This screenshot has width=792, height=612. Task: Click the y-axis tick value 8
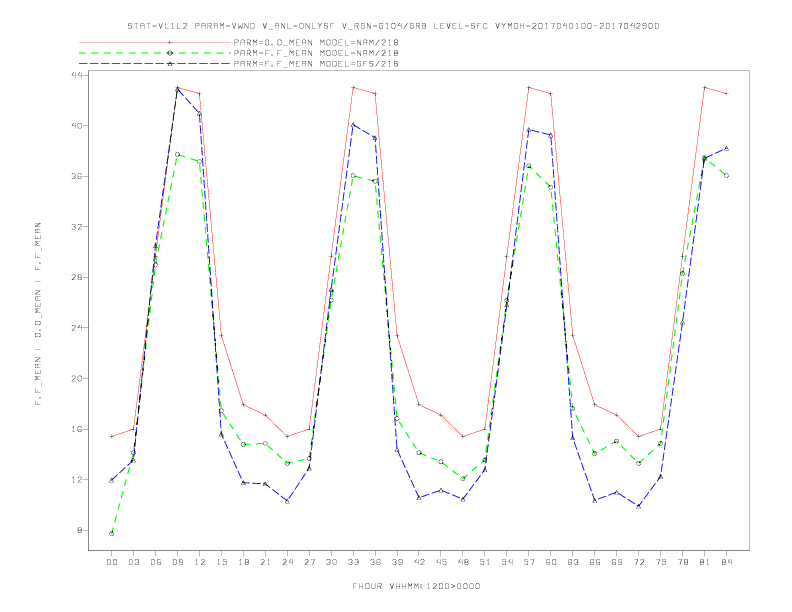tap(80, 530)
